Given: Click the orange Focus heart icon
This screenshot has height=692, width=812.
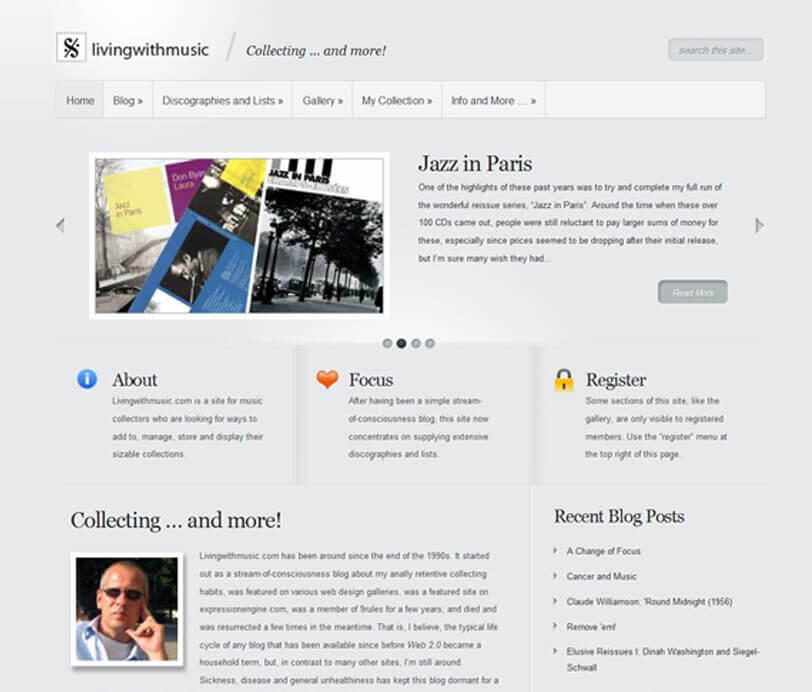Looking at the screenshot, I should coord(327,379).
